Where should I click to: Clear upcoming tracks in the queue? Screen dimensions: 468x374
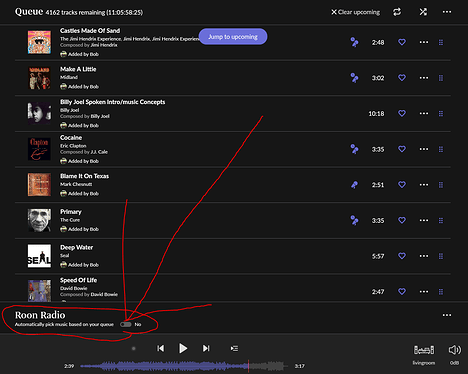coord(355,12)
